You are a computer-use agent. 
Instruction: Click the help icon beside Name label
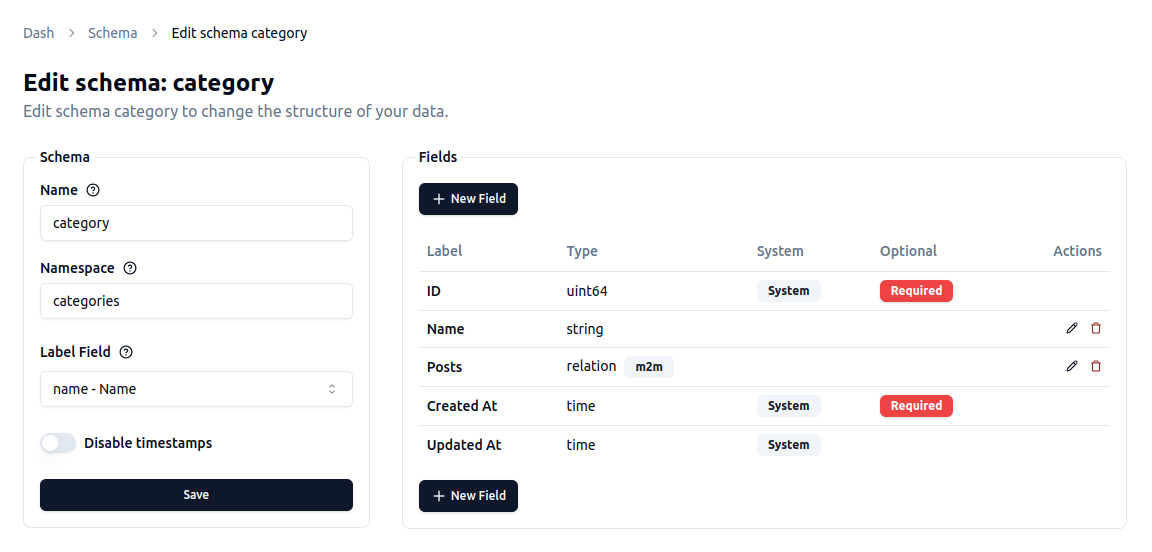tap(94, 190)
